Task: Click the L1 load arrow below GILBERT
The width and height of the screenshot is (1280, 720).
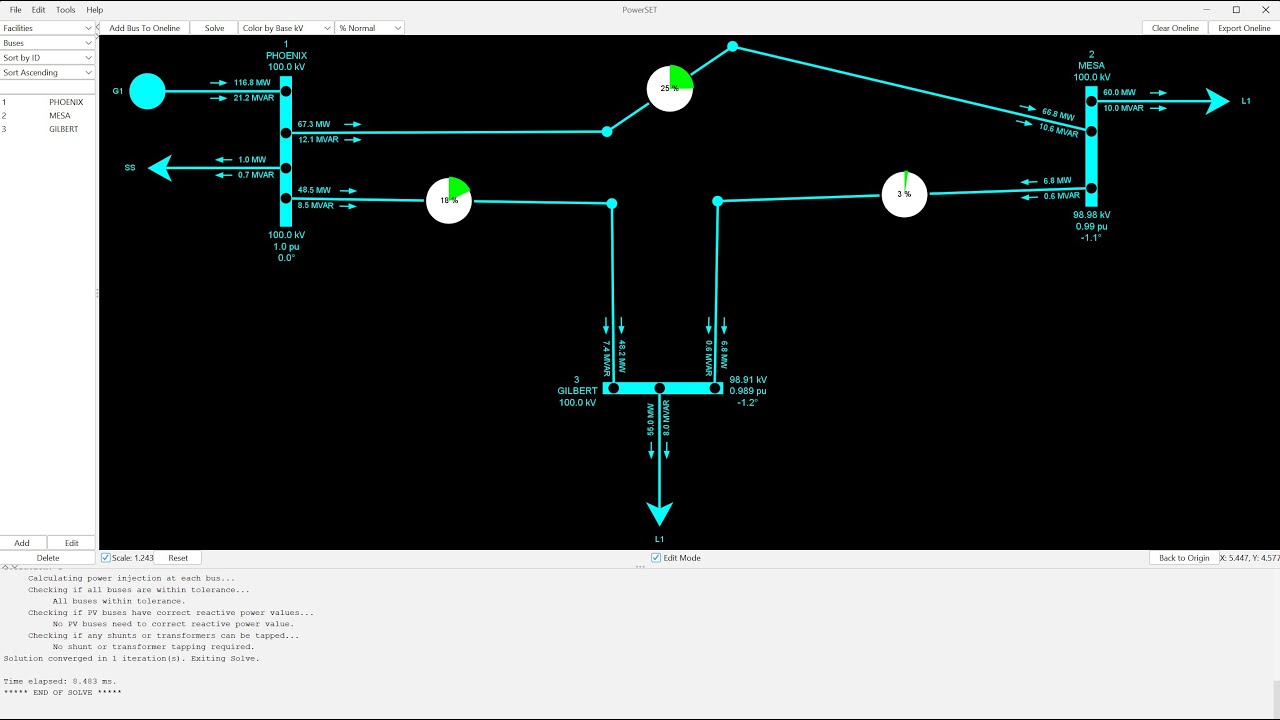Action: (x=659, y=514)
